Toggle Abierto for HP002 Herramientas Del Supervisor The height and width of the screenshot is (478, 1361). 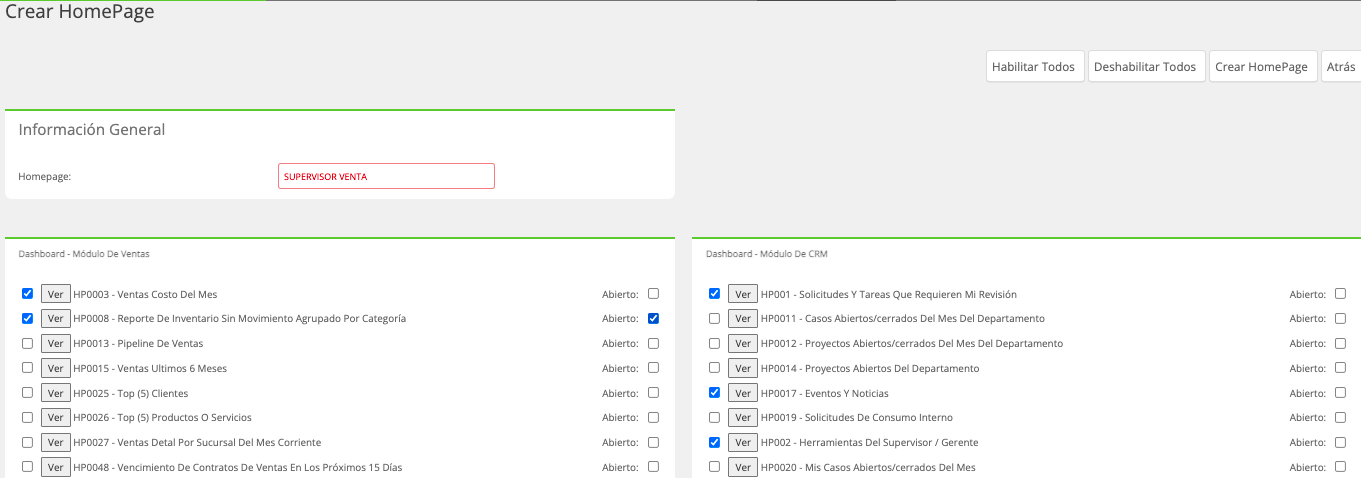[x=1340, y=442]
